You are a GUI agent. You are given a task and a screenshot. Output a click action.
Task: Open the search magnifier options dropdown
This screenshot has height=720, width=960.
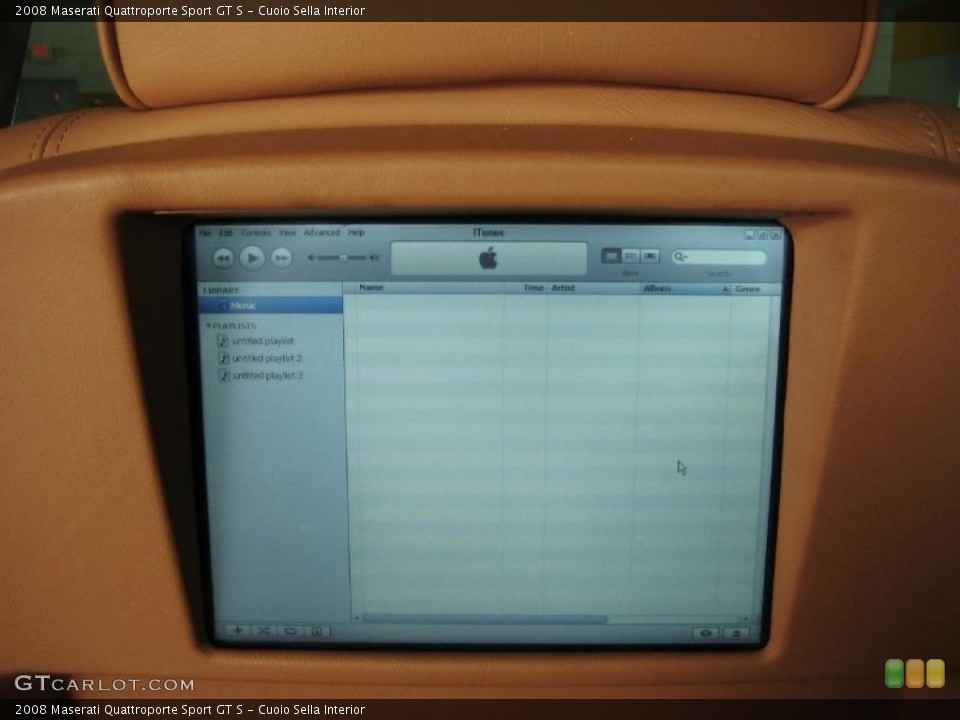(x=680, y=257)
